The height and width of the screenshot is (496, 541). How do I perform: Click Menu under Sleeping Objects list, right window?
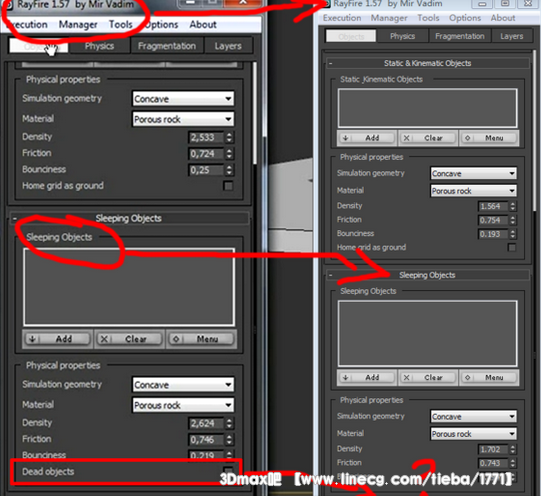(x=489, y=378)
